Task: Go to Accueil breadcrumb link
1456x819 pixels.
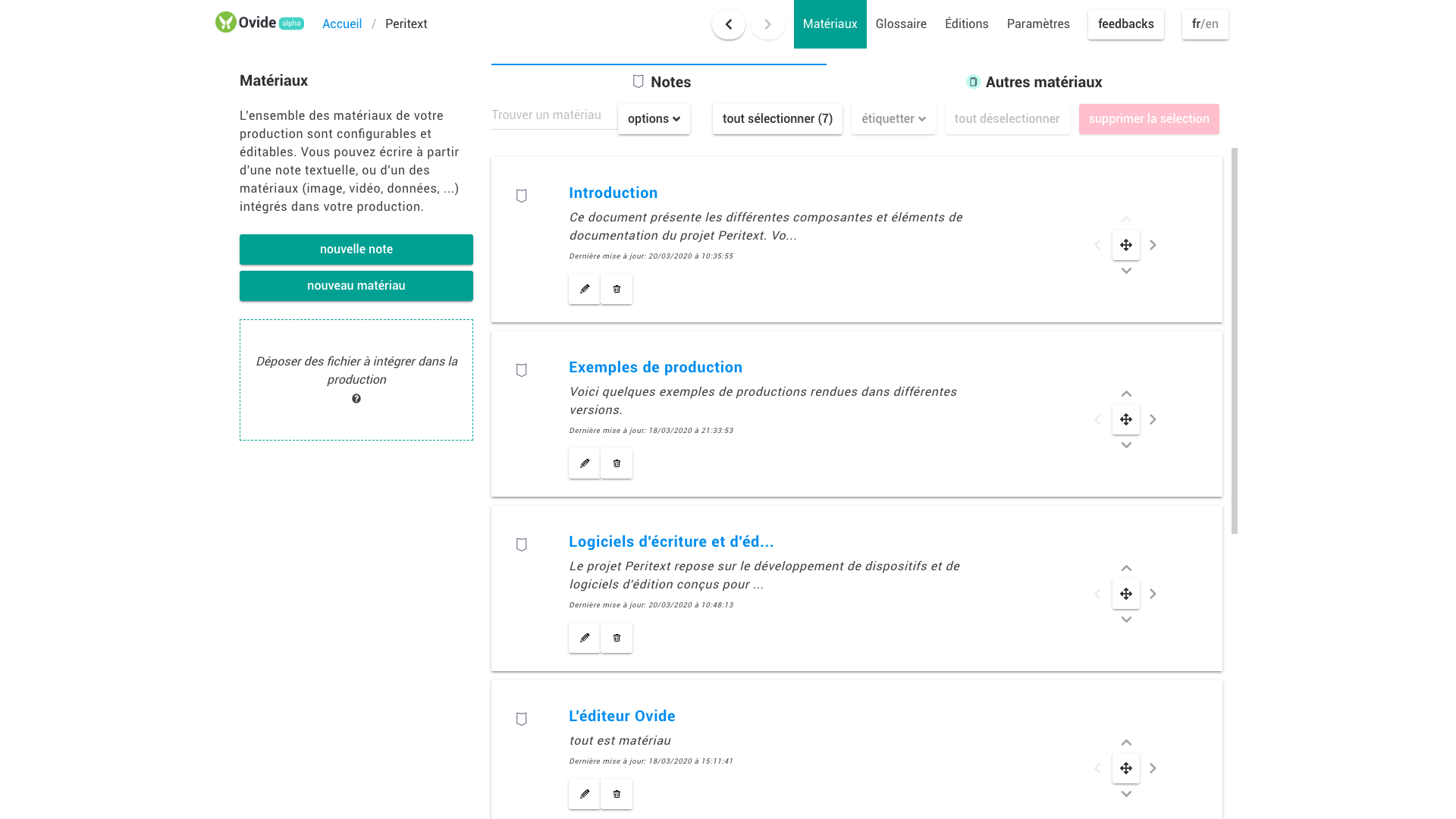Action: point(342,24)
